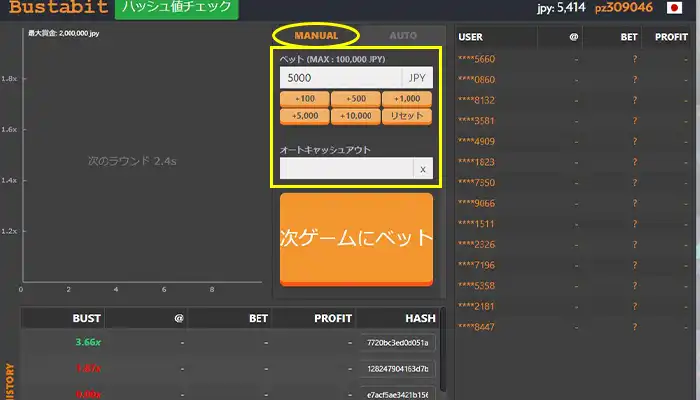Click the 3.66x bust value
700x400 pixels.
(88, 342)
